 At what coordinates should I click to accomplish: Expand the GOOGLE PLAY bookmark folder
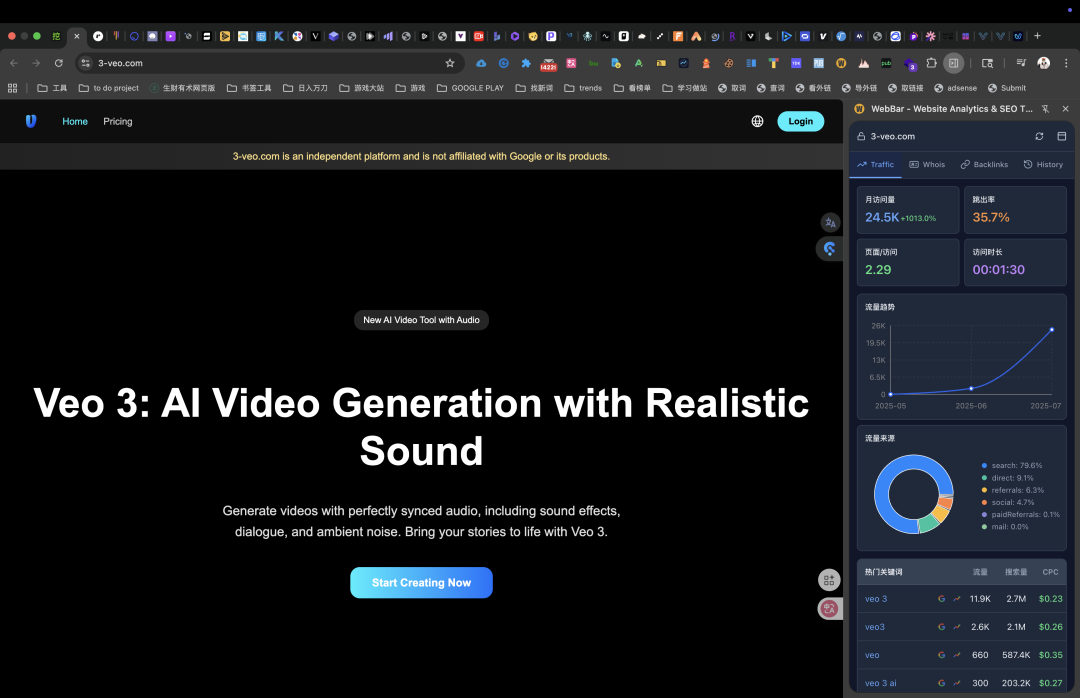(x=470, y=88)
